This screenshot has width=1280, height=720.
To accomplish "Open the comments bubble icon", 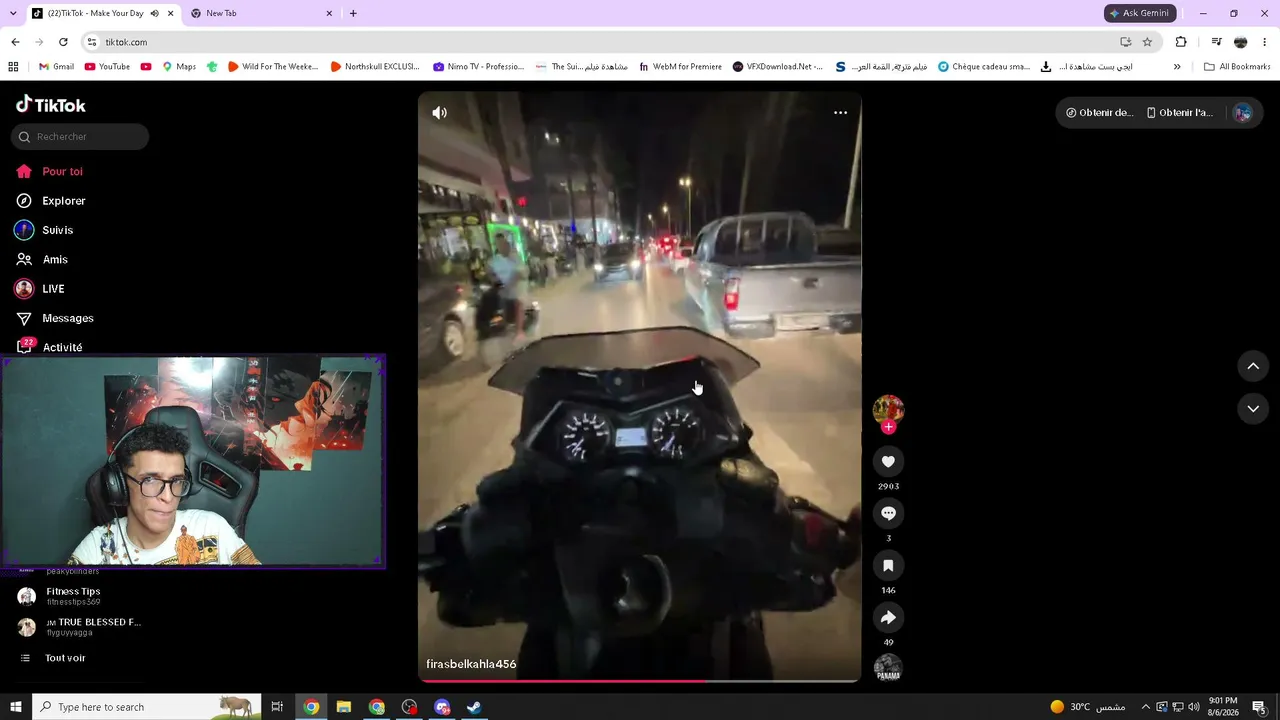I will pos(888,513).
